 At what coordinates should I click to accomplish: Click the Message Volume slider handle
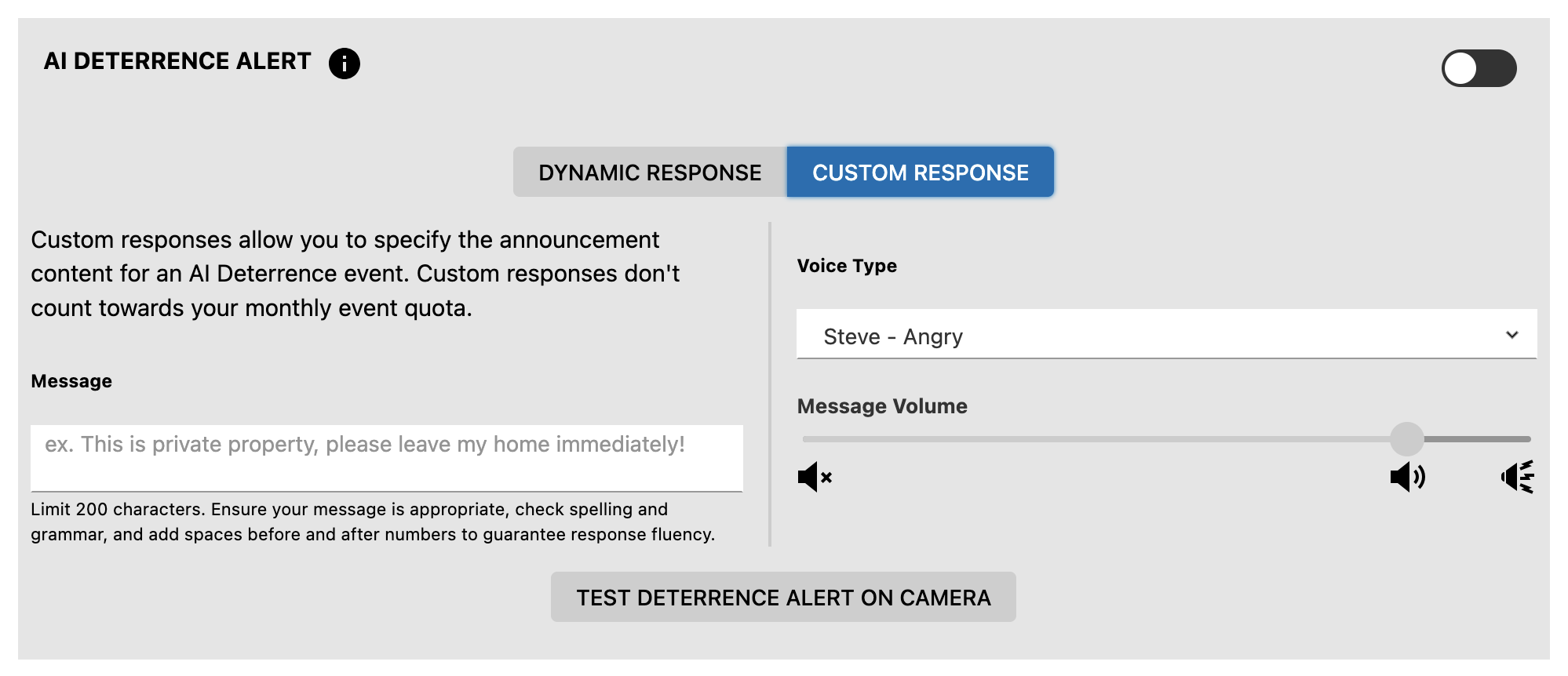[x=1406, y=439]
